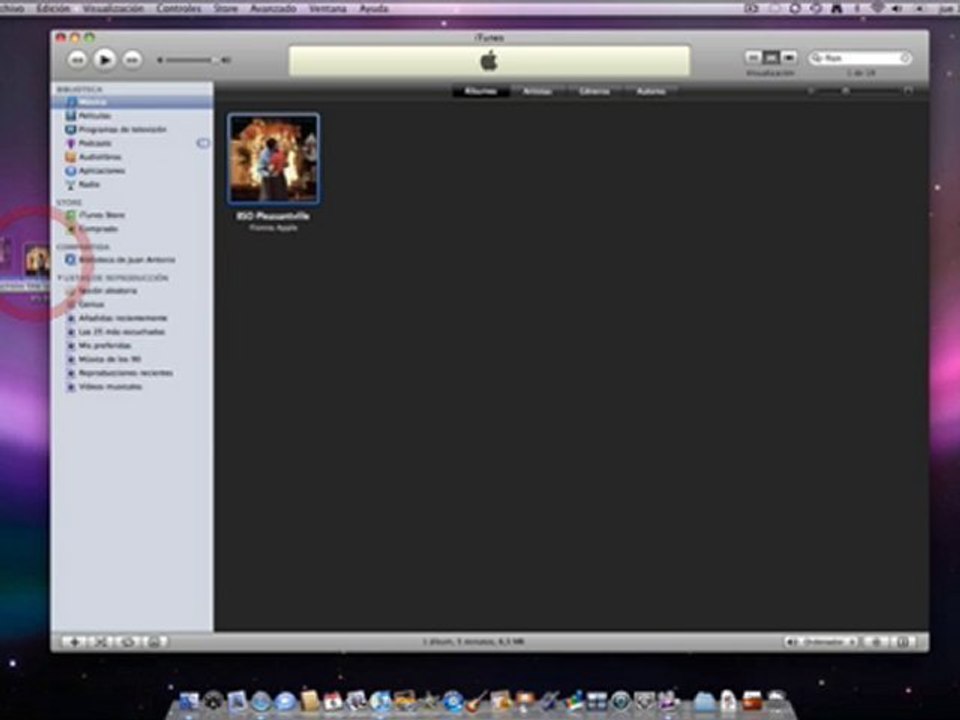Open the Ventana menu
Viewport: 960px width, 720px height.
click(x=328, y=9)
